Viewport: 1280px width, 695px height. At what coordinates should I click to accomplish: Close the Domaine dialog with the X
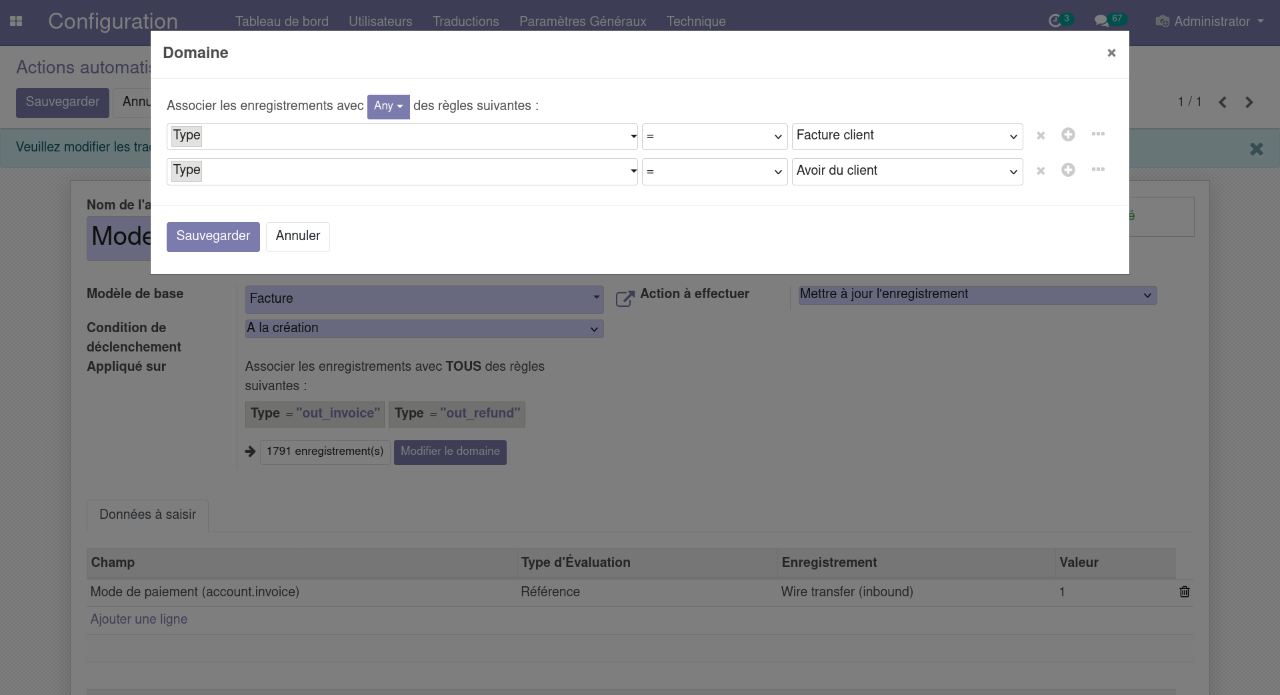click(1111, 53)
